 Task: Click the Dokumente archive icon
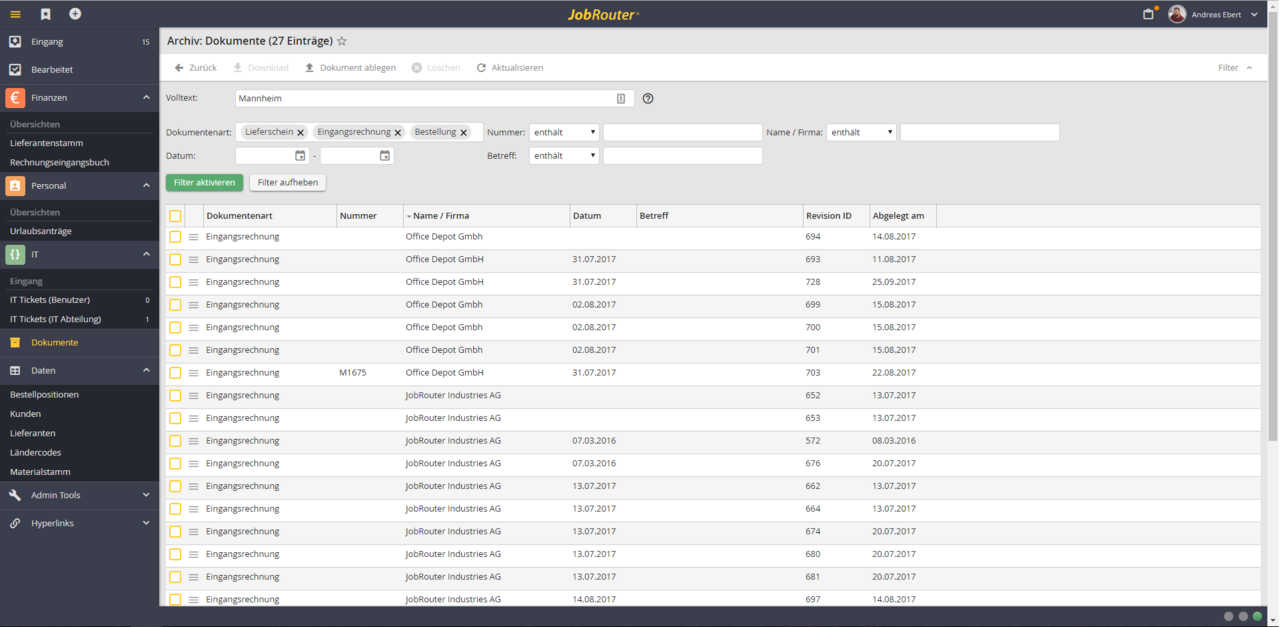point(15,343)
